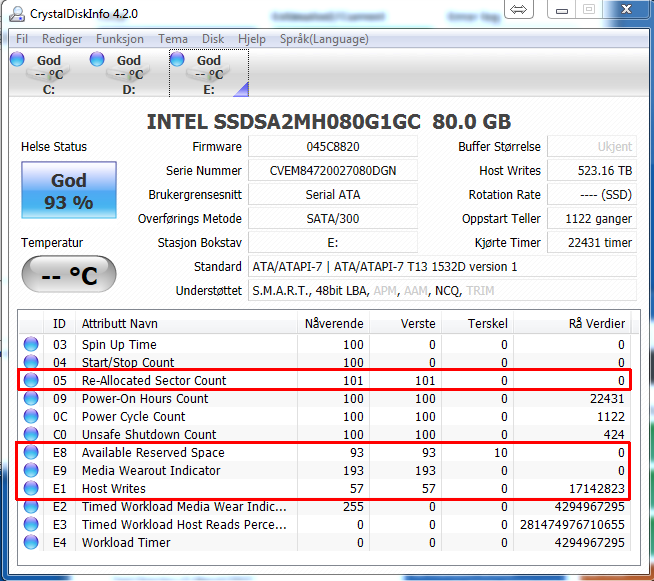The height and width of the screenshot is (581, 654).
Task: Open the Hjelp menu
Action: (252, 39)
